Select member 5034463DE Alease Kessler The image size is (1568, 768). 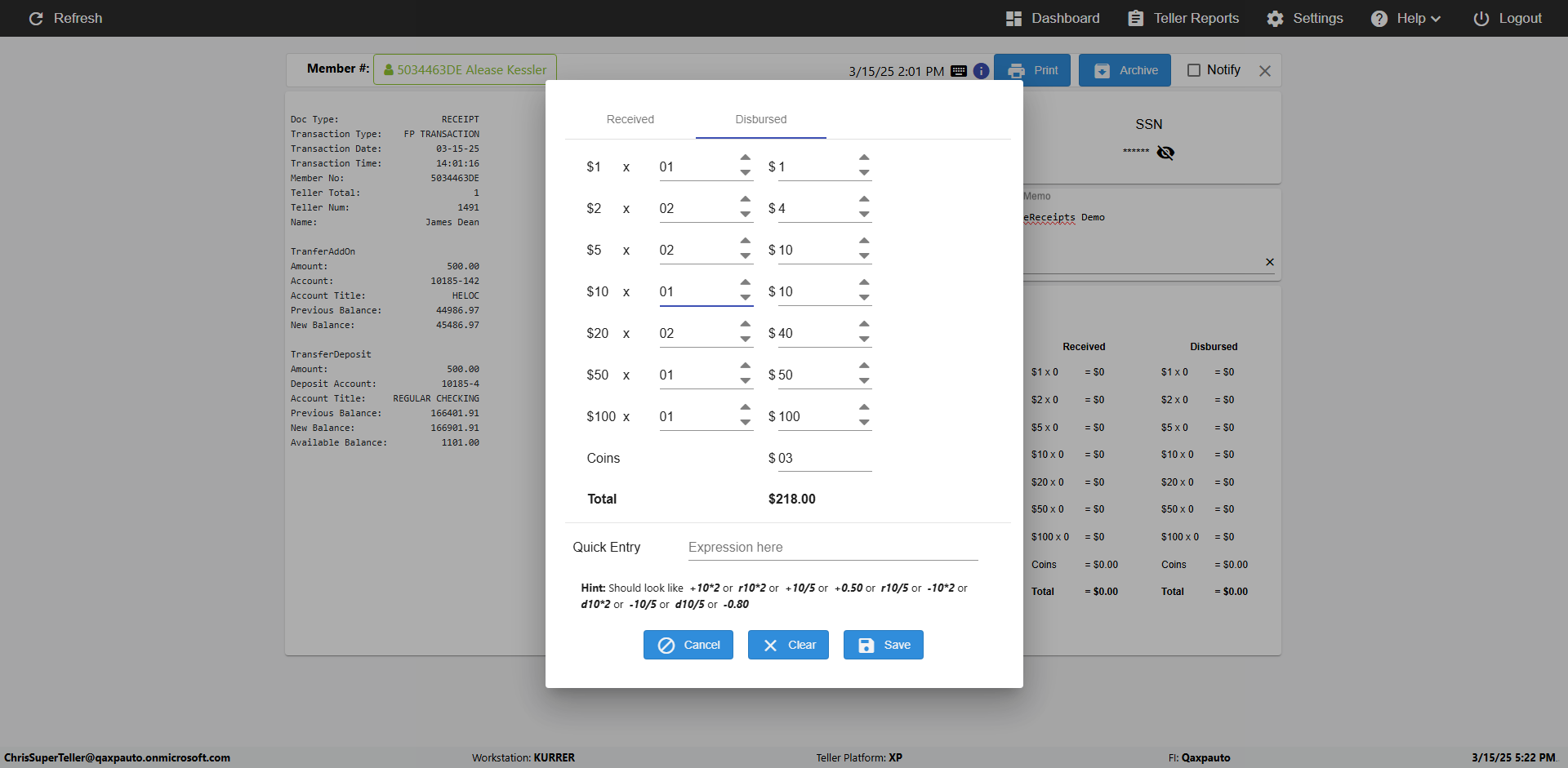click(465, 70)
